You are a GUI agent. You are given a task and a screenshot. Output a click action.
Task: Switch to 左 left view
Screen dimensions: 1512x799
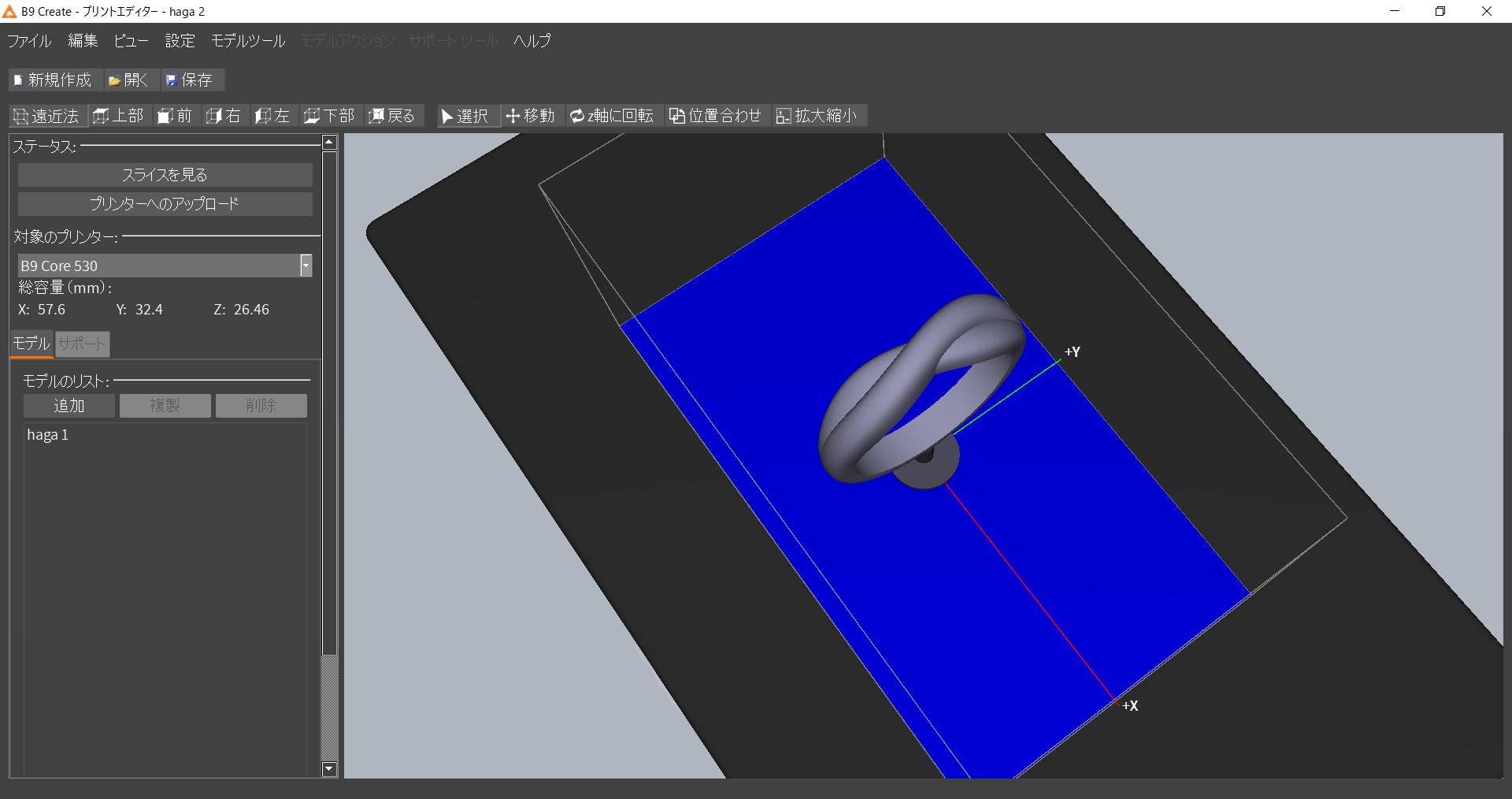click(272, 117)
